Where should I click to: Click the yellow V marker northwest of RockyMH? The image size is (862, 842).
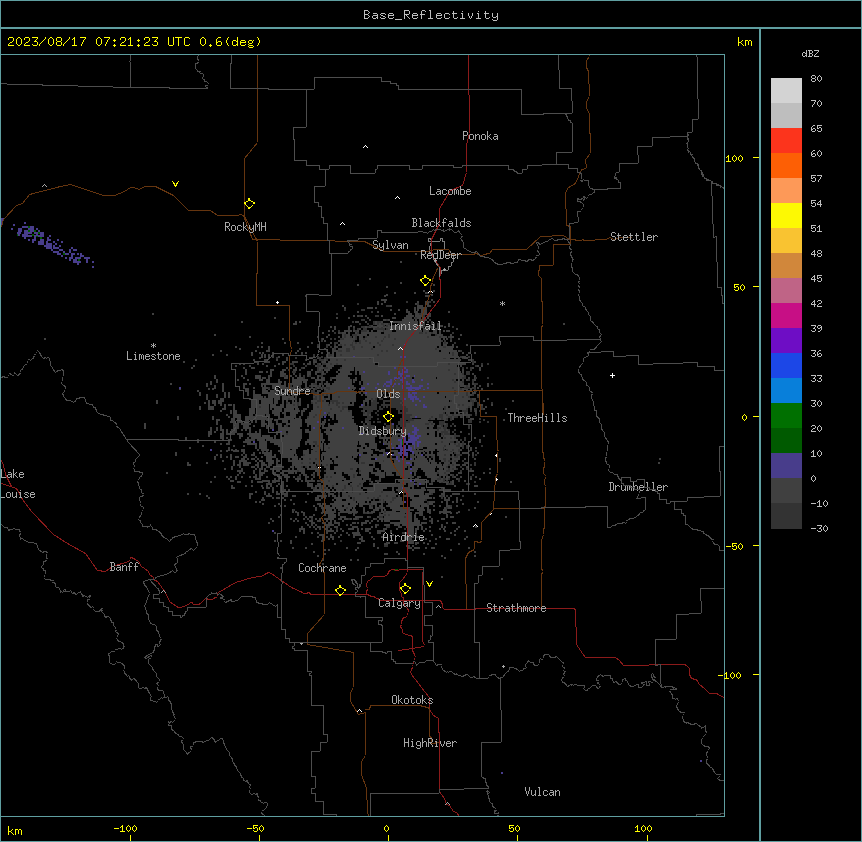point(175,184)
